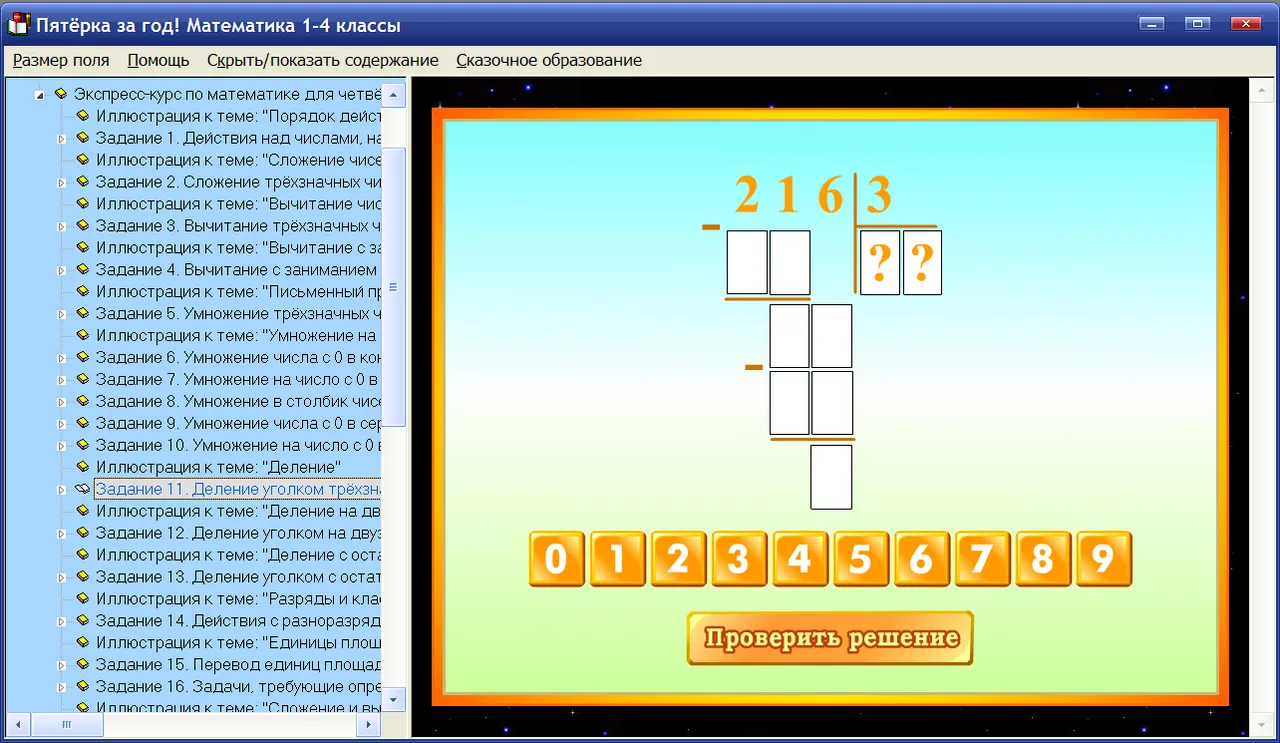Click the icon of Иллюстрация "Разряды и клас" row
Image resolution: width=1280 pixels, height=743 pixels.
[83, 599]
